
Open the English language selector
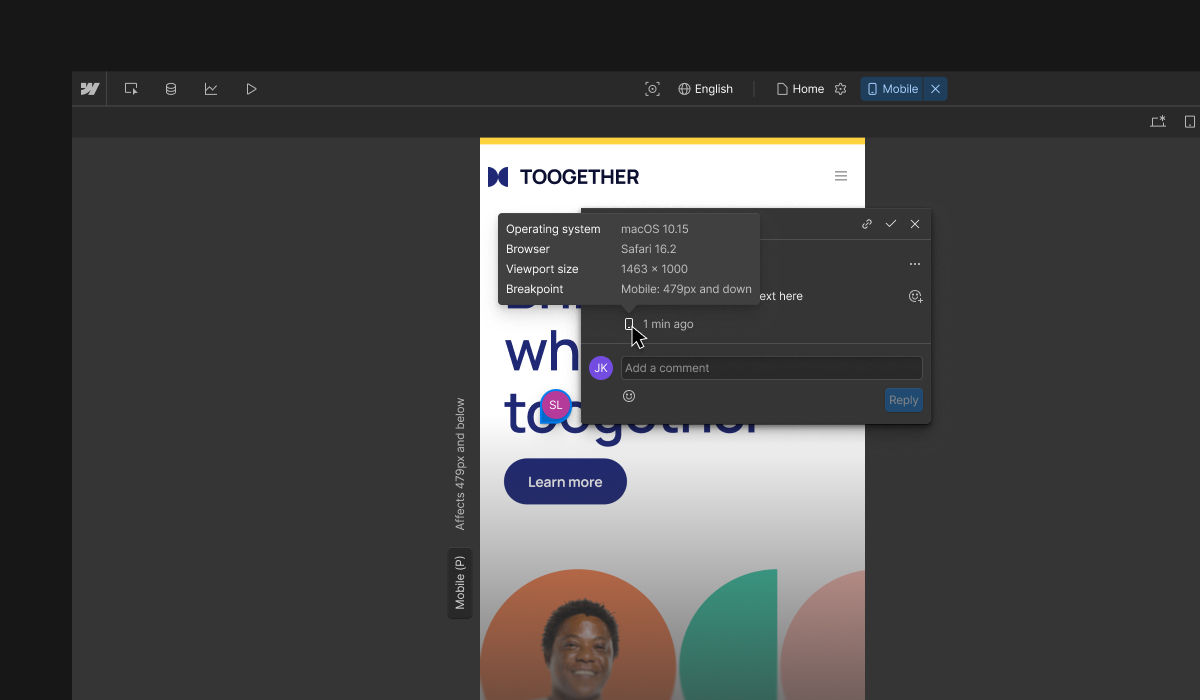pos(714,88)
